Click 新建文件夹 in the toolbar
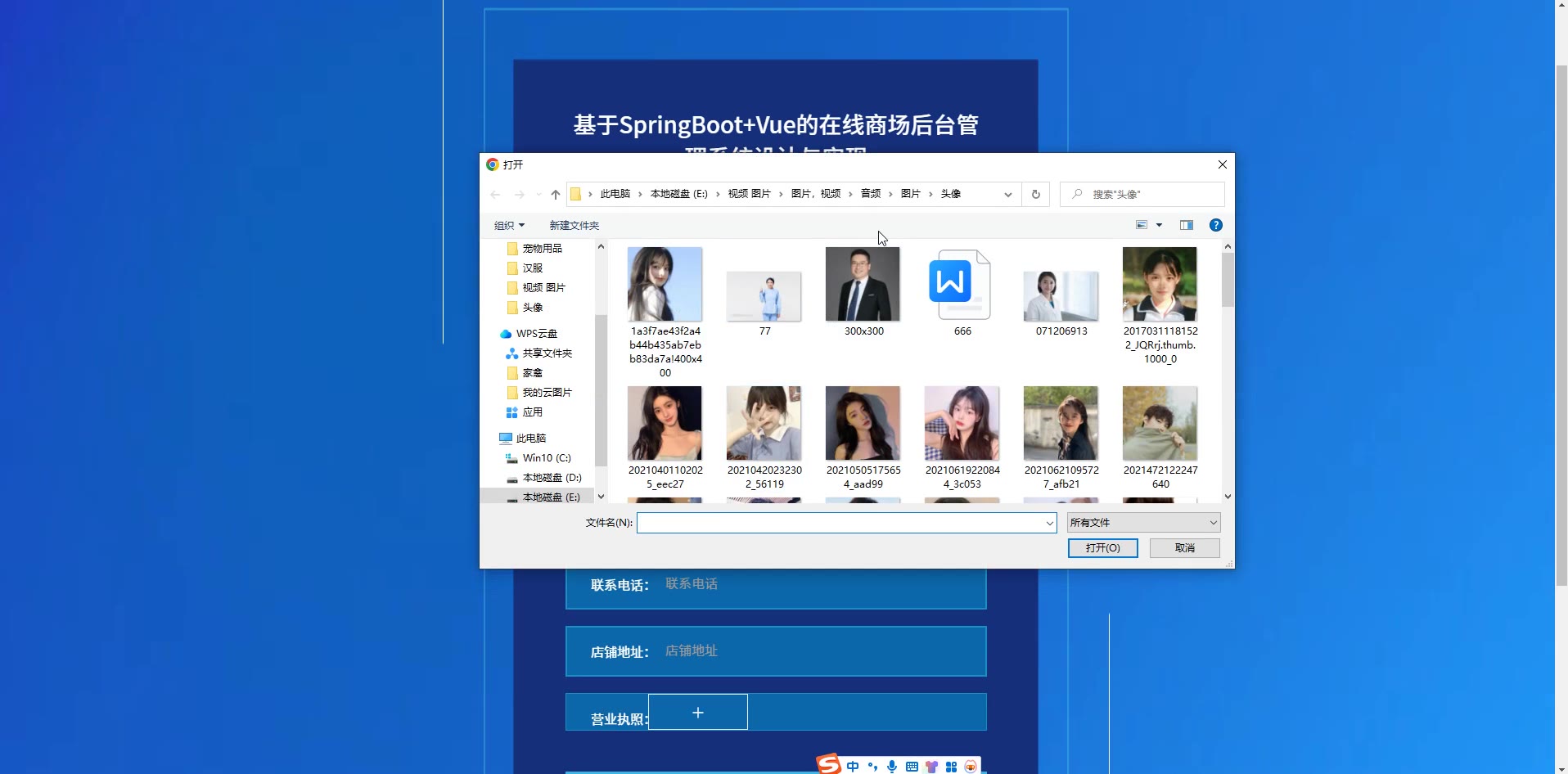The width and height of the screenshot is (1568, 774). tap(574, 226)
